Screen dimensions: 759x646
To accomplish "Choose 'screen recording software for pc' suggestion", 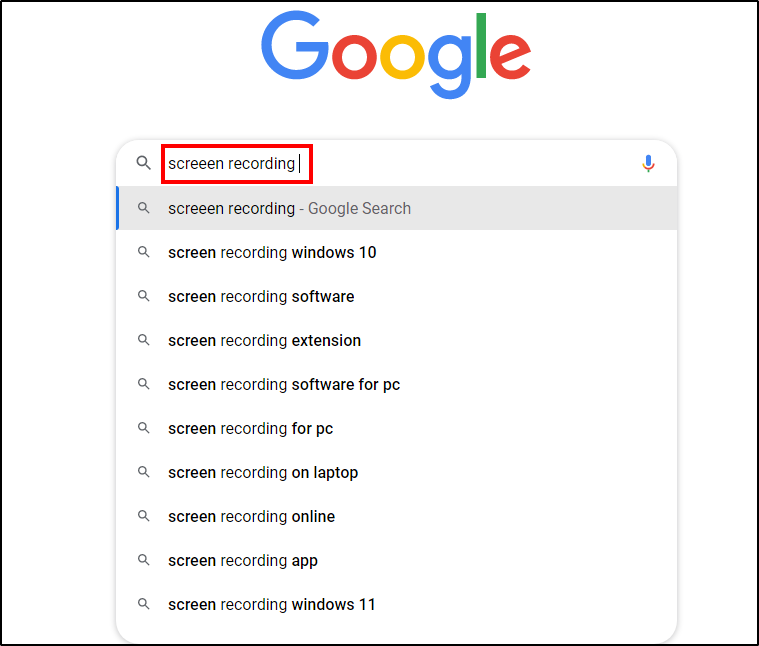I will coord(284,385).
